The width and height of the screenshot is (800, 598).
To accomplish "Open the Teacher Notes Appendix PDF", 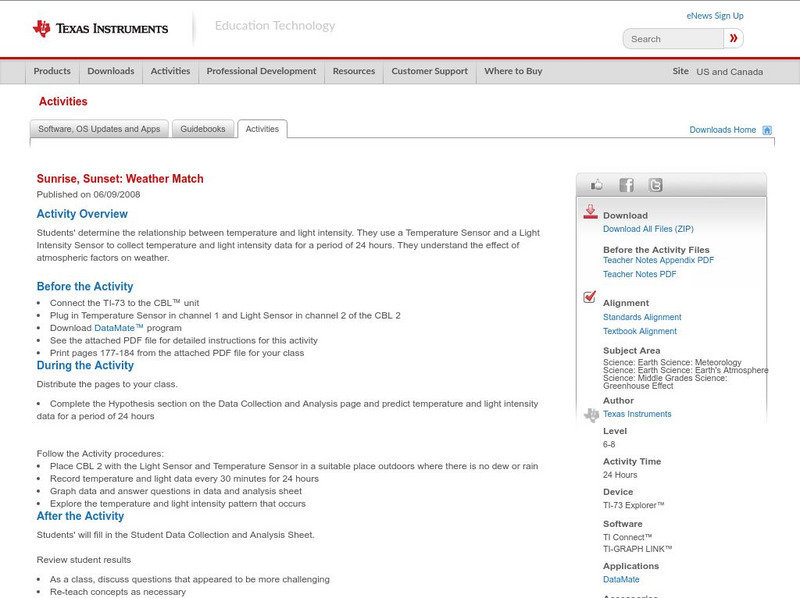I will (658, 258).
